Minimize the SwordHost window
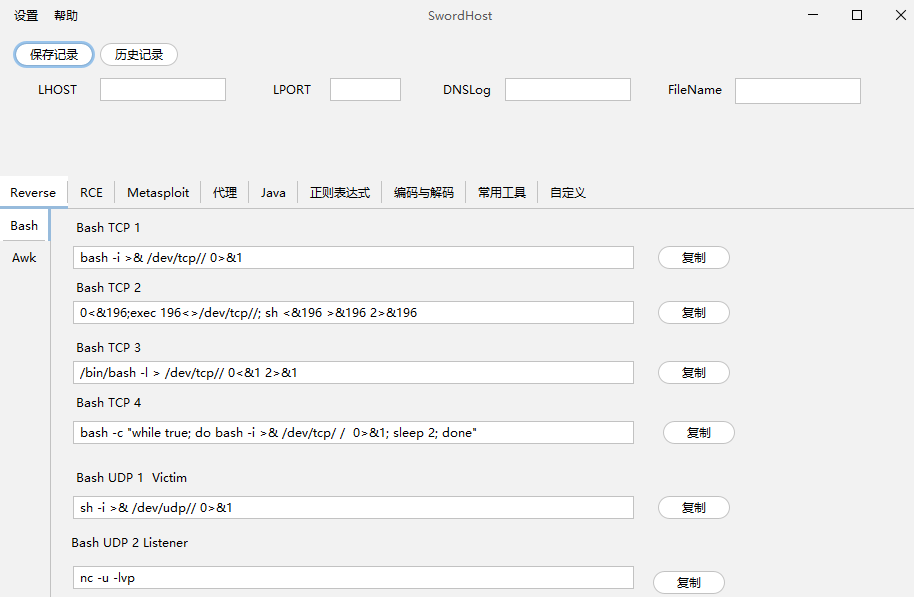 tap(813, 15)
